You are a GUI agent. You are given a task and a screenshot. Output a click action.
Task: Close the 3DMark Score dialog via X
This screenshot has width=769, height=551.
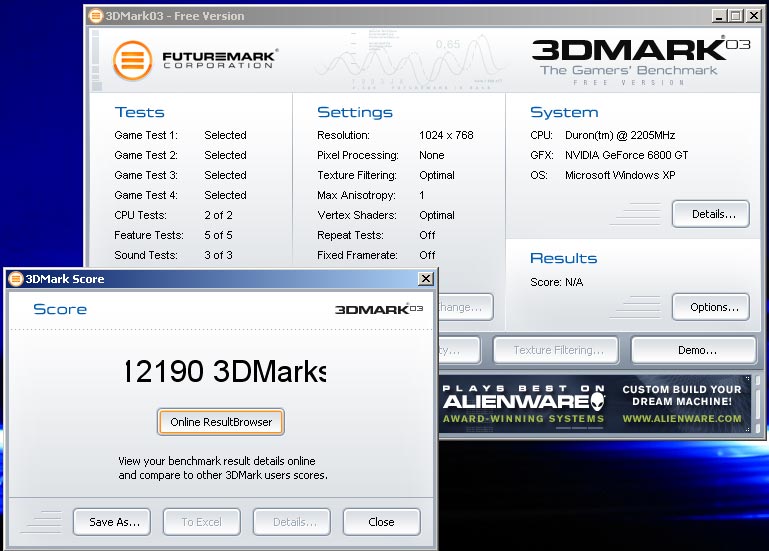tap(424, 279)
